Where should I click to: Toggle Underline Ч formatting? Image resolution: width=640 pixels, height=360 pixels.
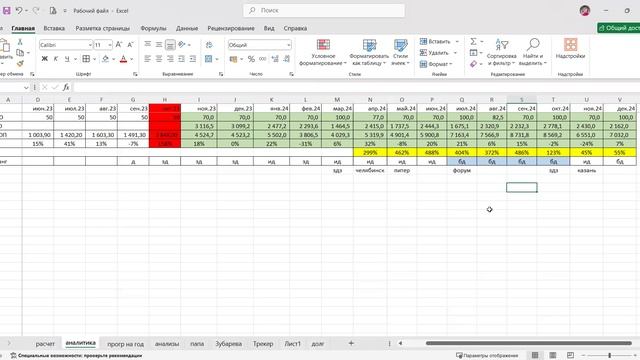tap(67, 59)
